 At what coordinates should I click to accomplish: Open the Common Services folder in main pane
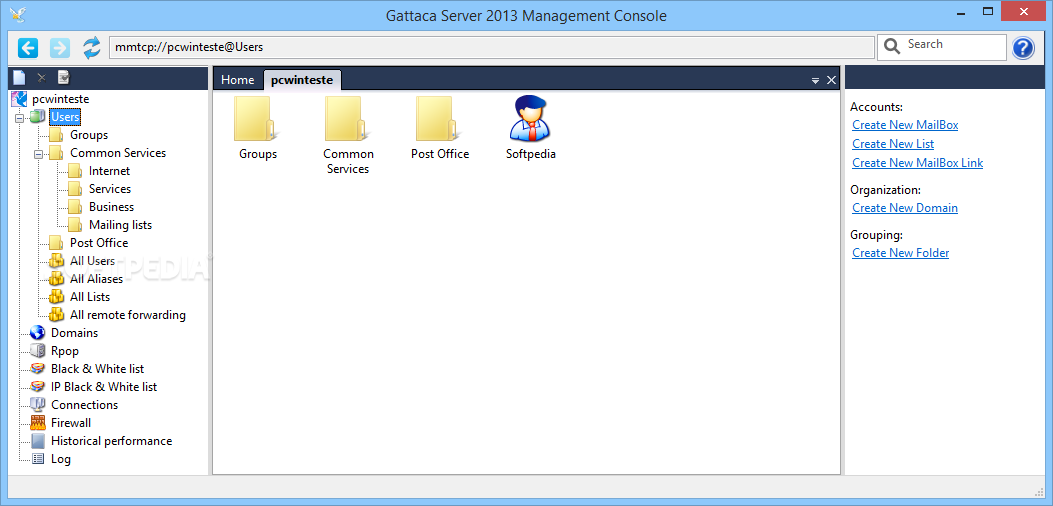pos(345,119)
